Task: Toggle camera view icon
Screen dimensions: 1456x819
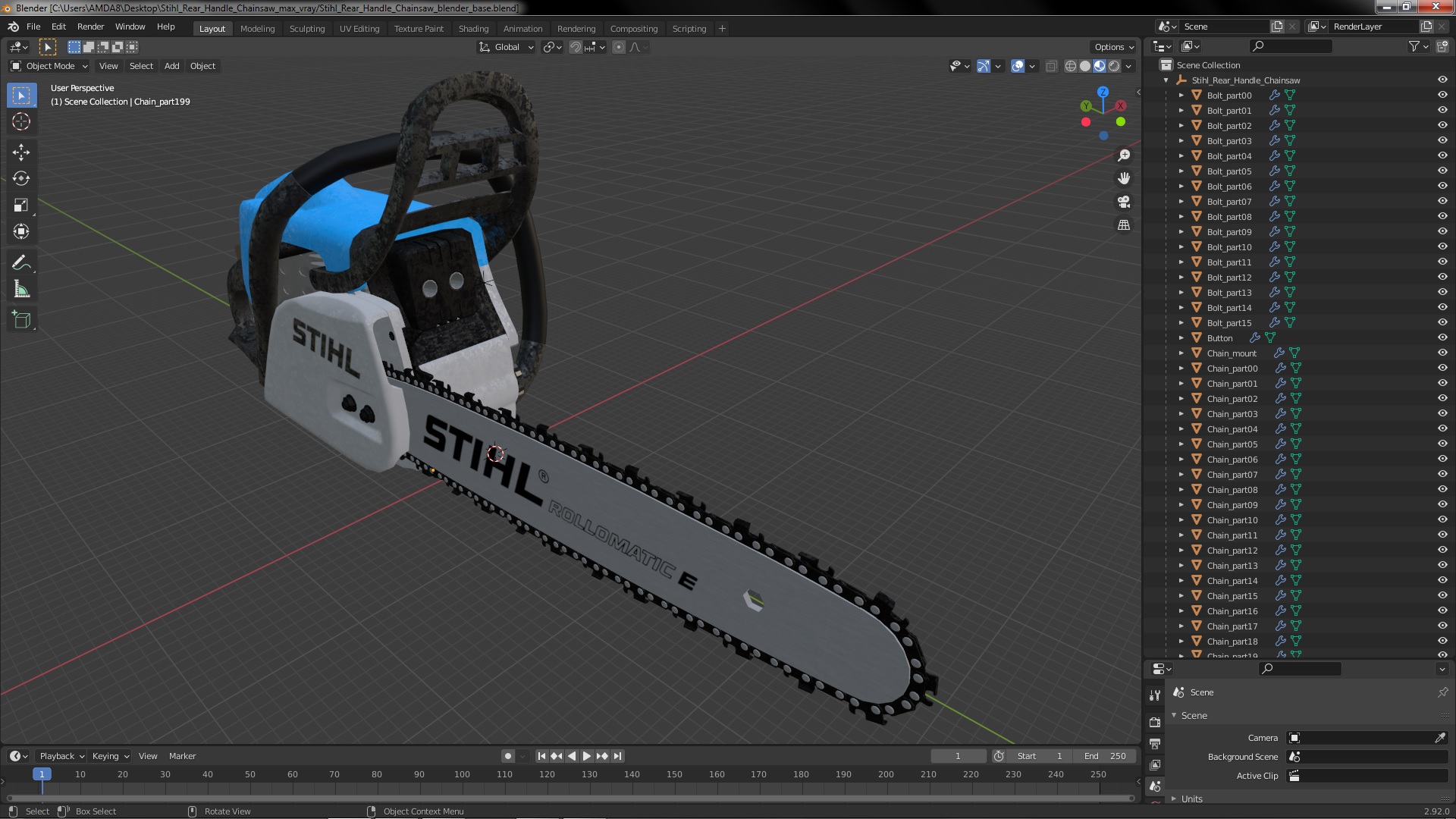Action: [x=1124, y=202]
